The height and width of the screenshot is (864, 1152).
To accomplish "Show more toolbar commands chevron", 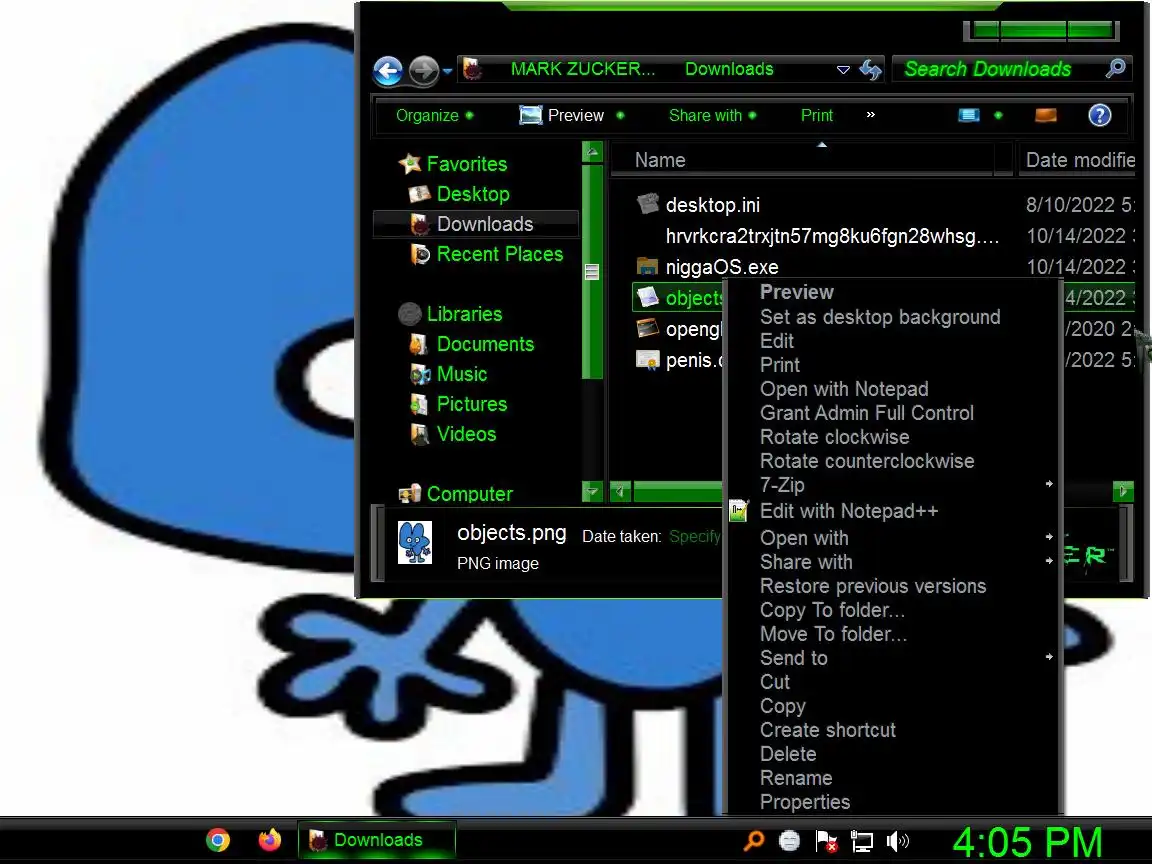I will point(871,115).
